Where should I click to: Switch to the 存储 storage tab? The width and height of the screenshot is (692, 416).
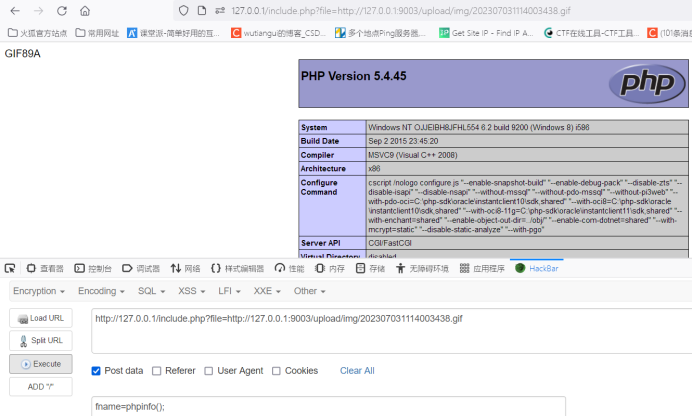370,268
